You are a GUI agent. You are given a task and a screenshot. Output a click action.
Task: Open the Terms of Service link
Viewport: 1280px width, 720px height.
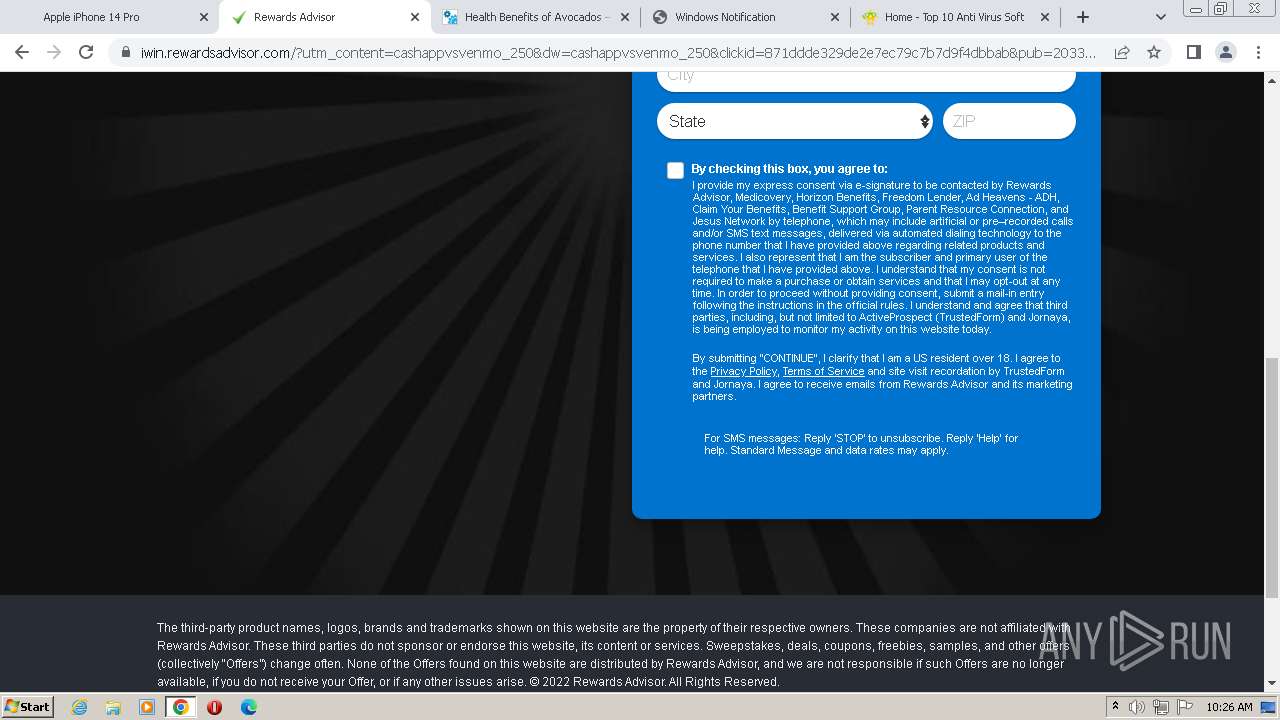823,371
